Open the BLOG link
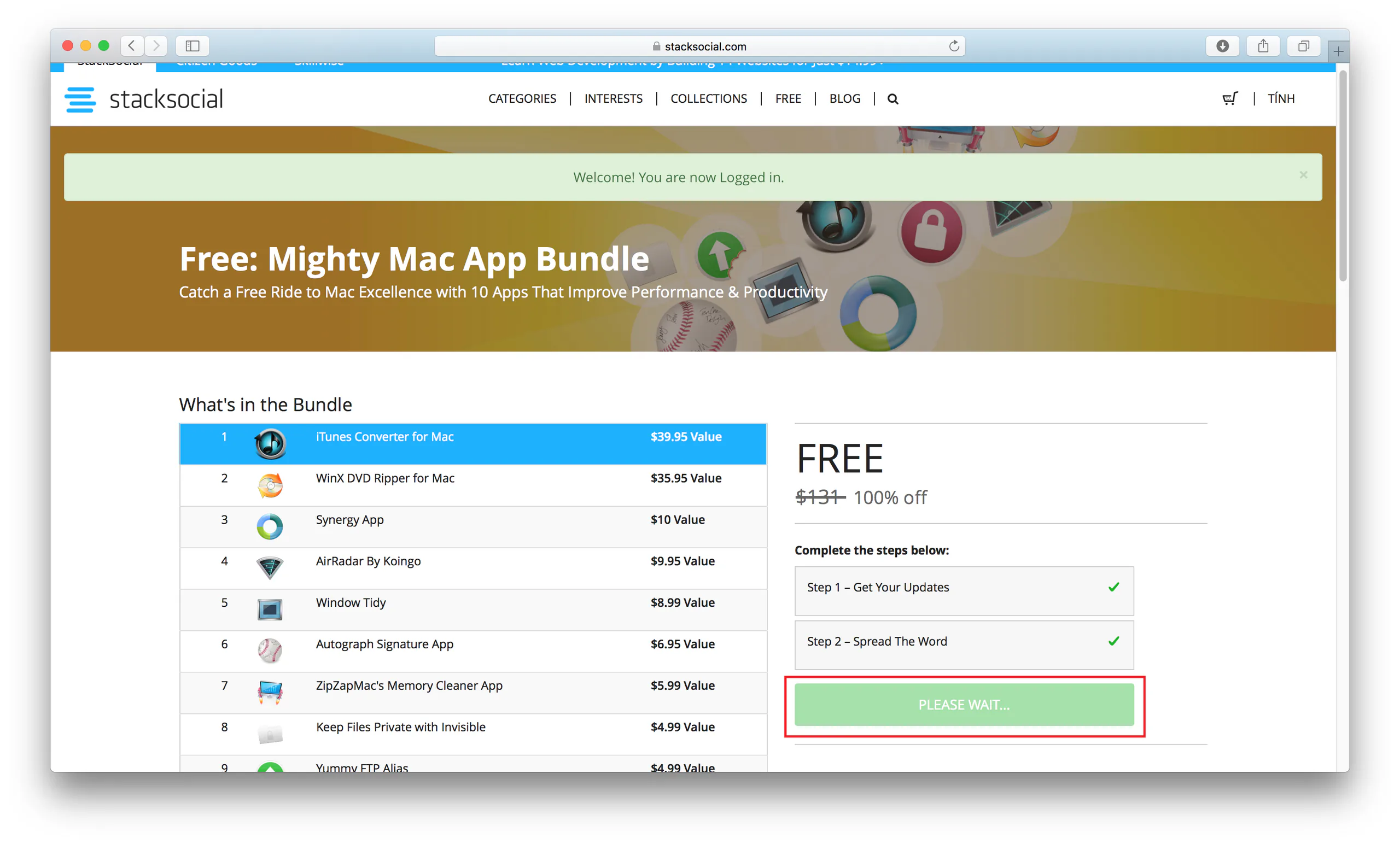The image size is (1400, 844). click(844, 99)
